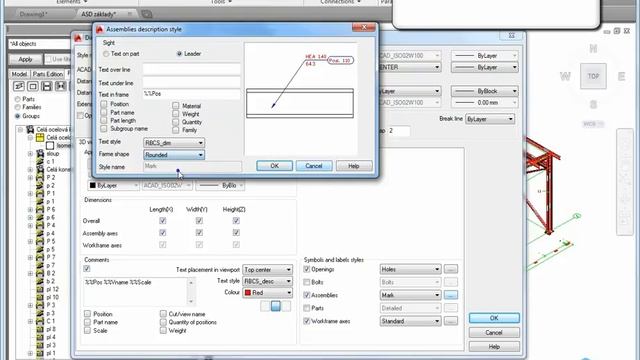Switch to the Drawing1 document tab
Image resolution: width=640 pixels, height=360 pixels.
tap(34, 14)
